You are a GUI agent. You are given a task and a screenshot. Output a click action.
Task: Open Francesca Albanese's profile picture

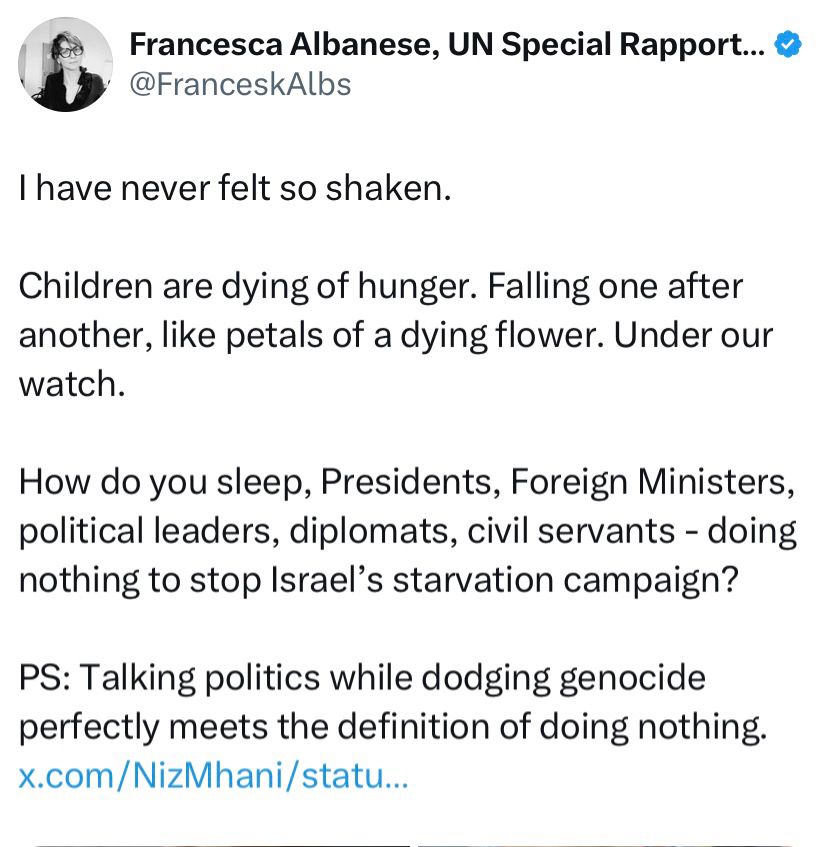pos(65,64)
